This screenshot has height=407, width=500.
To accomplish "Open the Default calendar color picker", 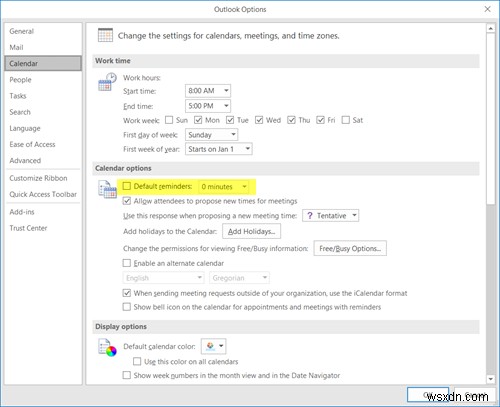I will [214, 346].
